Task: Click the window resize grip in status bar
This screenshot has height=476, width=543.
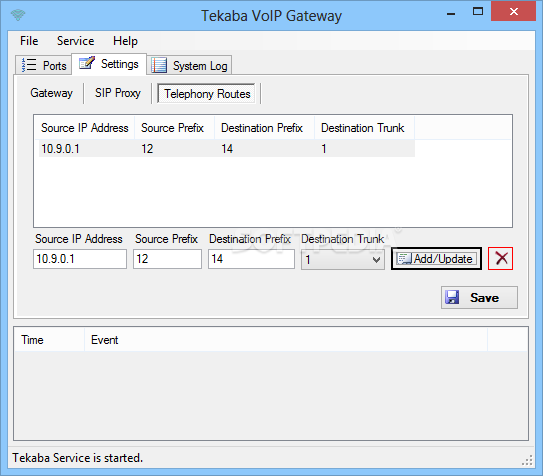Action: (x=527, y=460)
